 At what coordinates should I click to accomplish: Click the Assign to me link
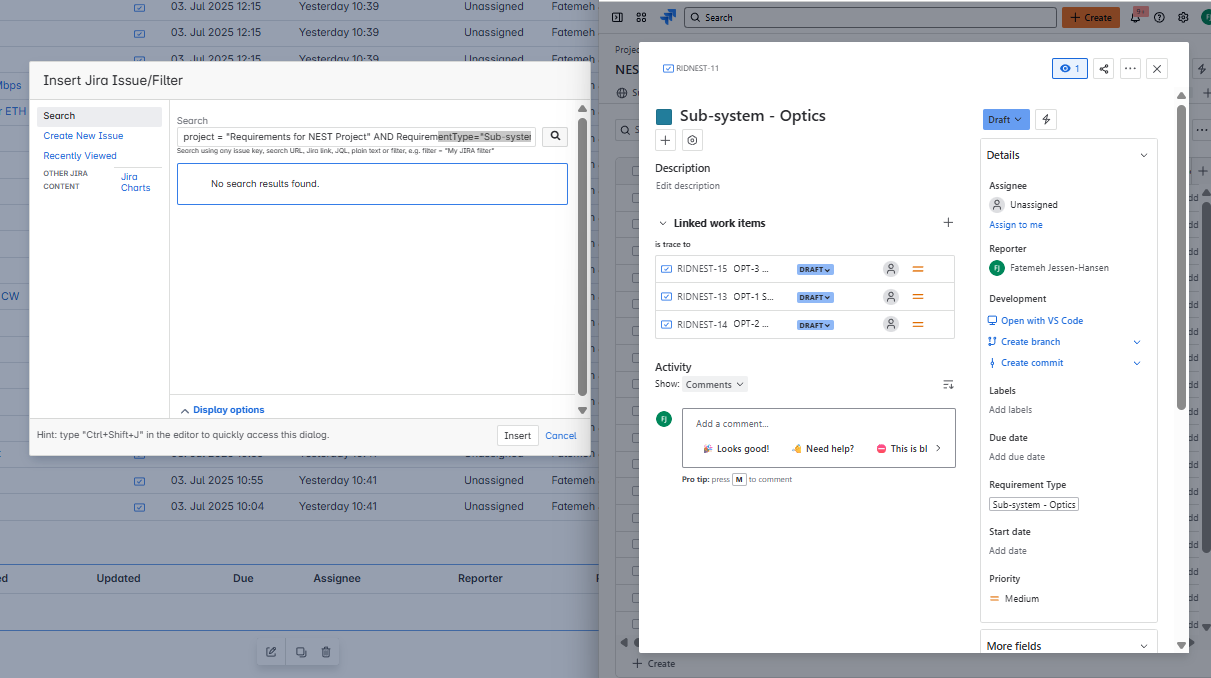(1016, 225)
